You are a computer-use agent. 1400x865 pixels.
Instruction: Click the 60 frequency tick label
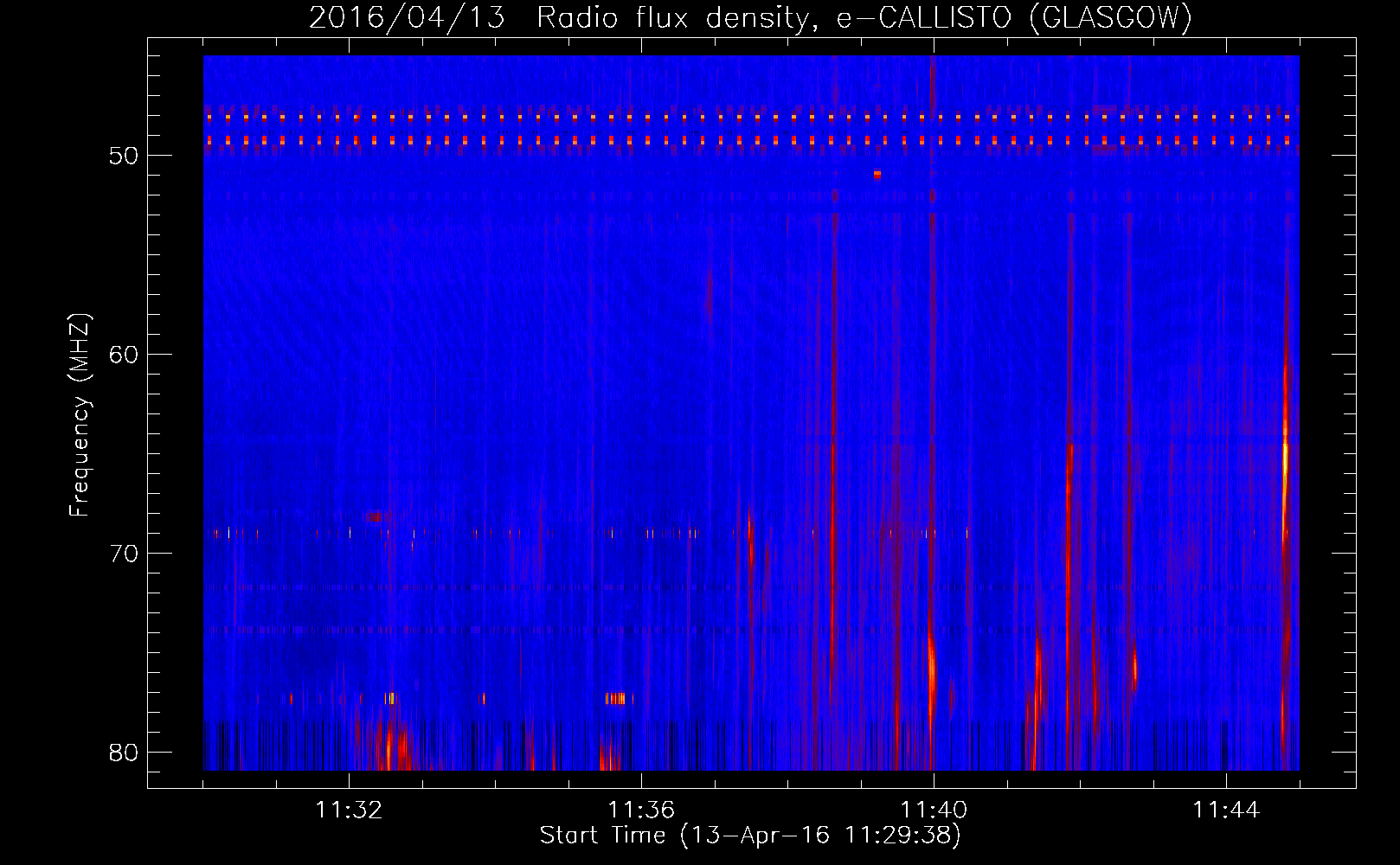point(124,355)
